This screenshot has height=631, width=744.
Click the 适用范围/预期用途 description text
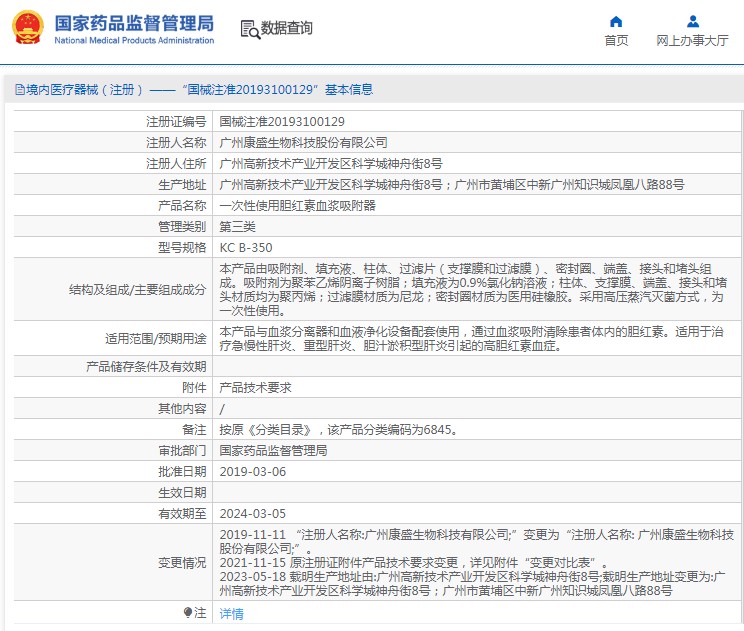coord(472,338)
